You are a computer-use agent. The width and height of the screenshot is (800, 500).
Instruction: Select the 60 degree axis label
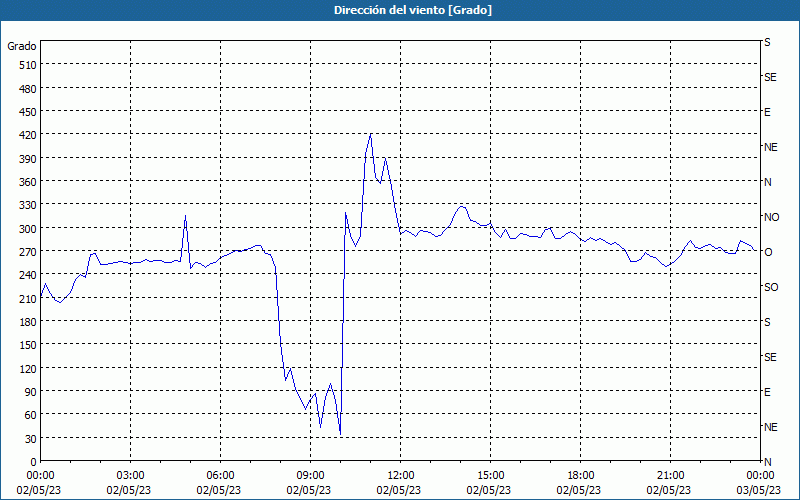31,415
